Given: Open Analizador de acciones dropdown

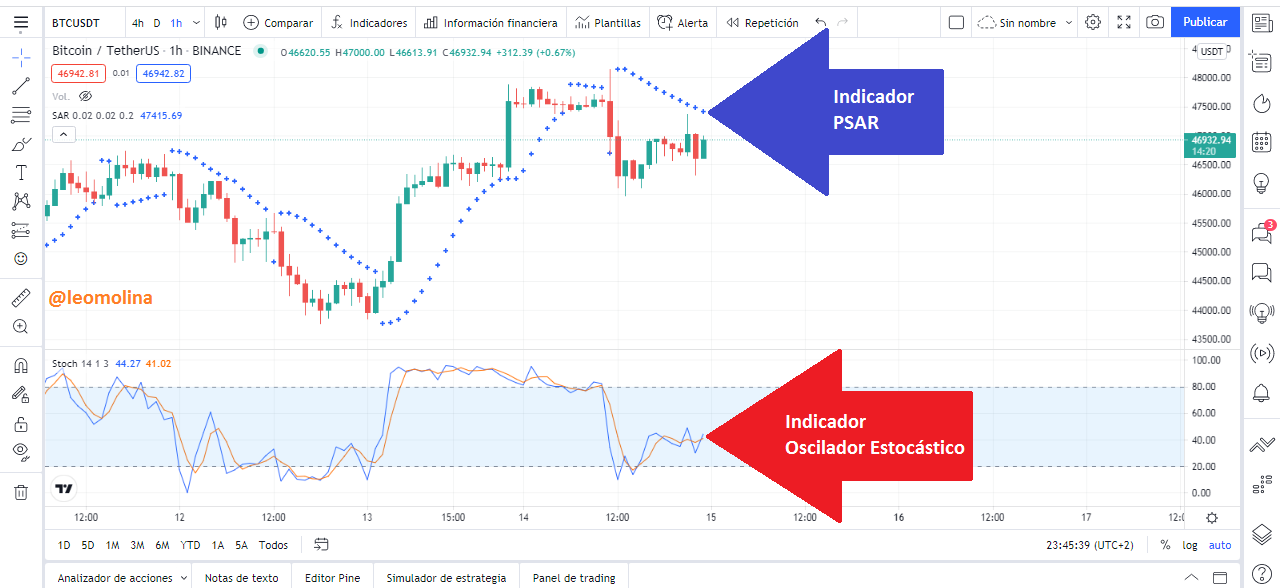Looking at the screenshot, I should (122, 577).
